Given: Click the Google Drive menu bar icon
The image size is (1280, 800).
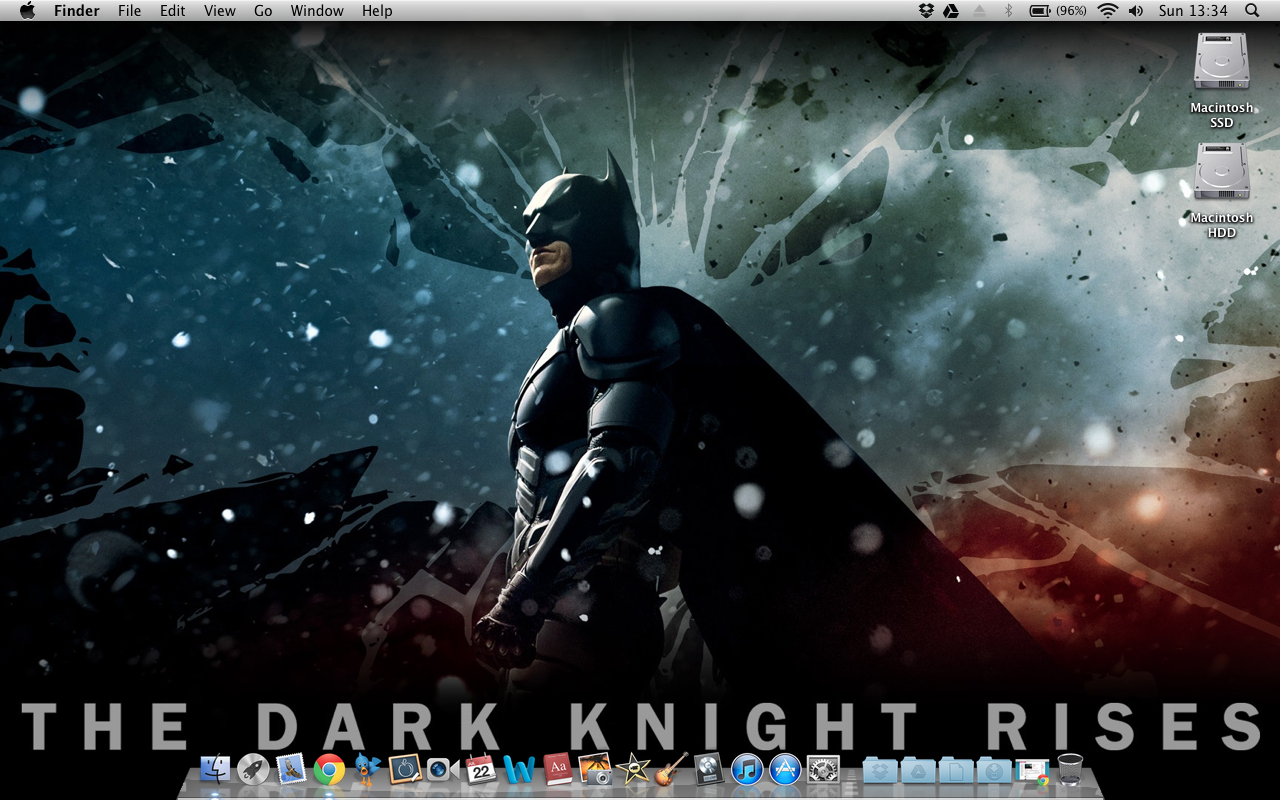Looking at the screenshot, I should pos(952,10).
